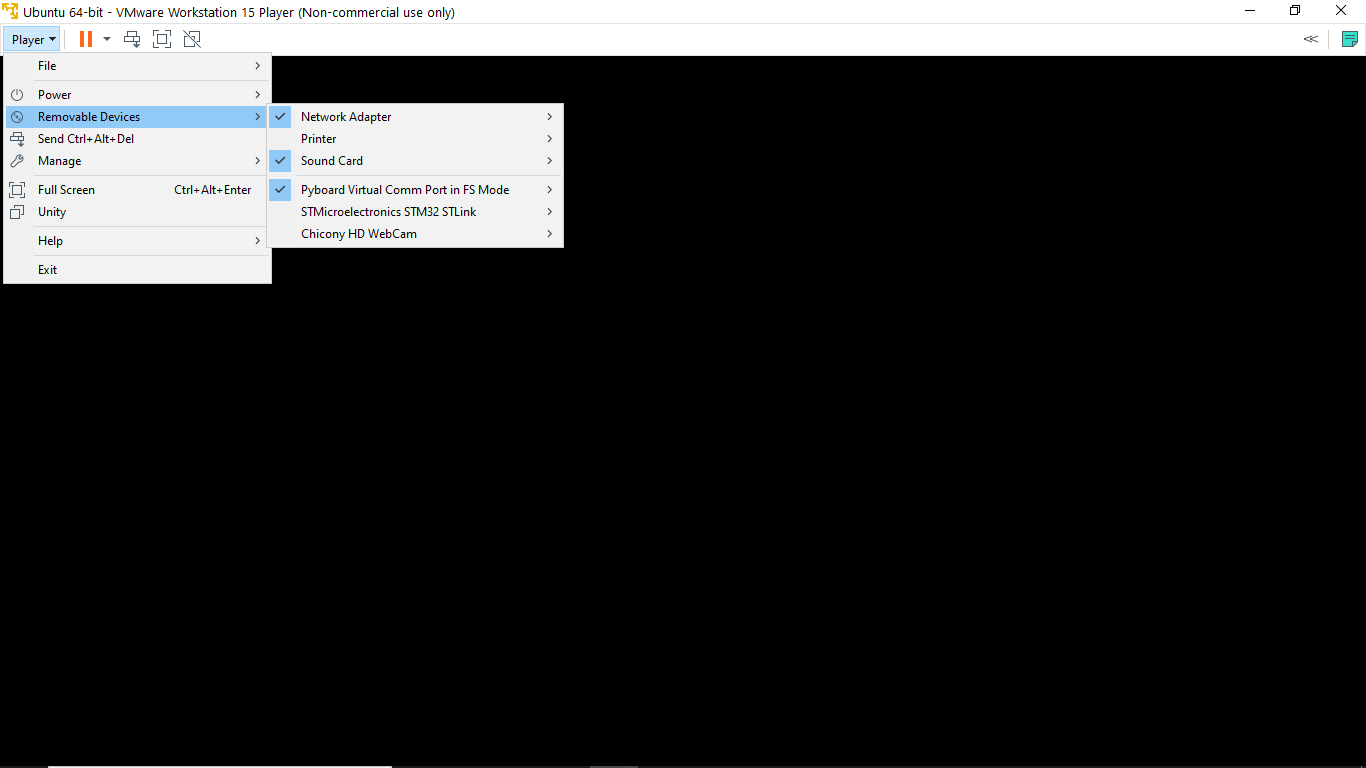
Task: Open the green notes icon in the toolbar
Action: [1350, 39]
